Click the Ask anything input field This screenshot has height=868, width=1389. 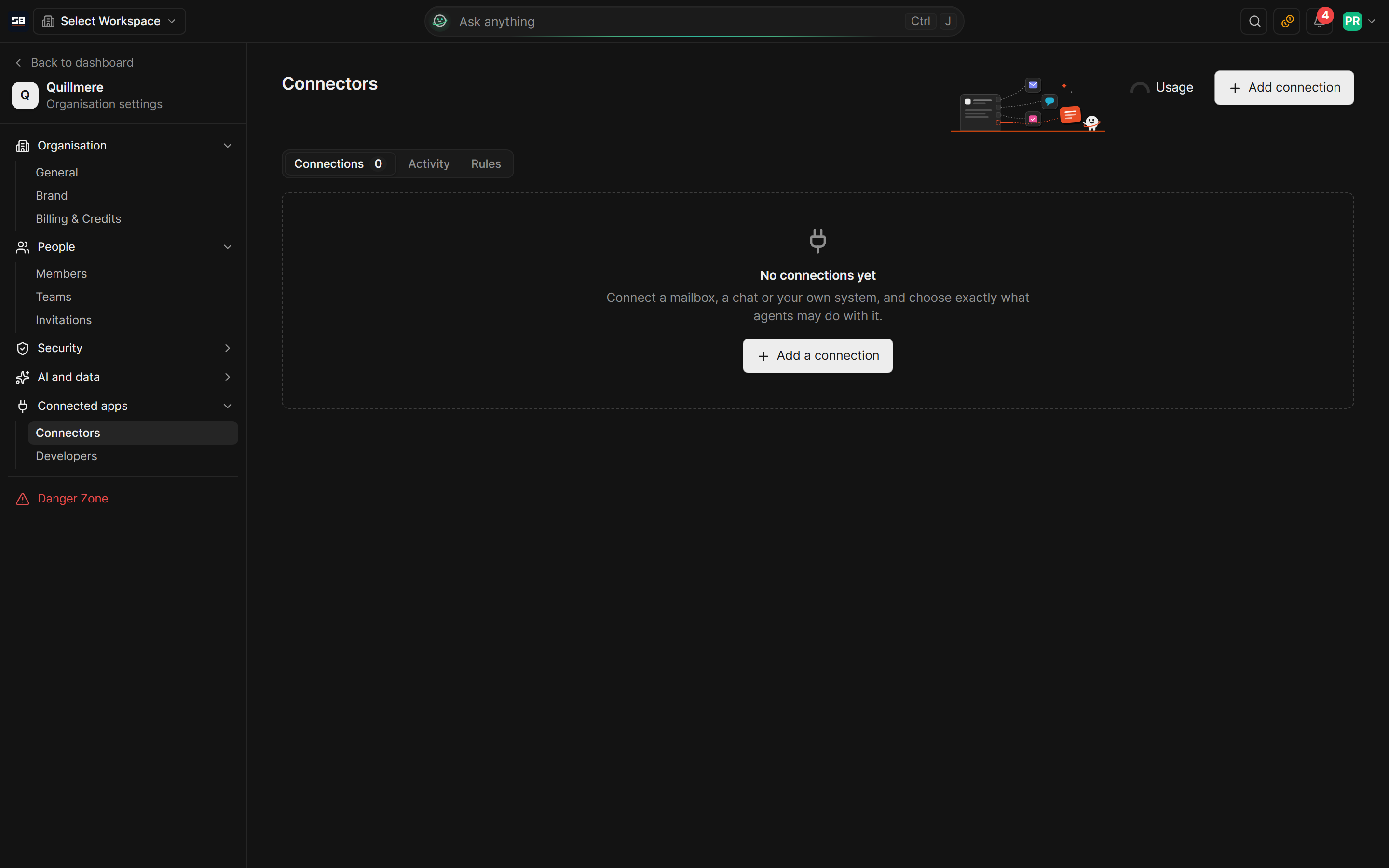click(x=694, y=21)
